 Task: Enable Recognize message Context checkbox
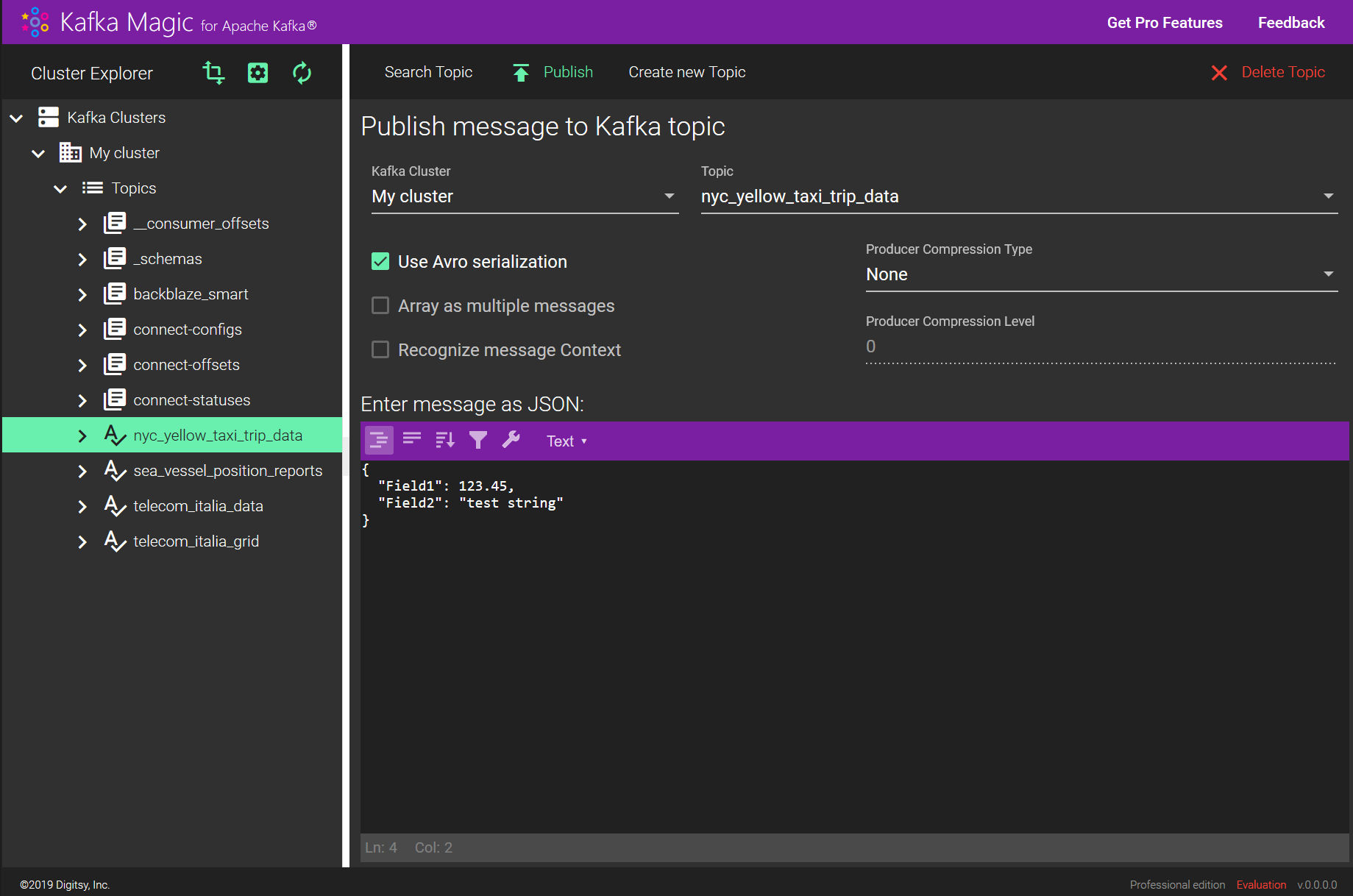click(x=380, y=349)
